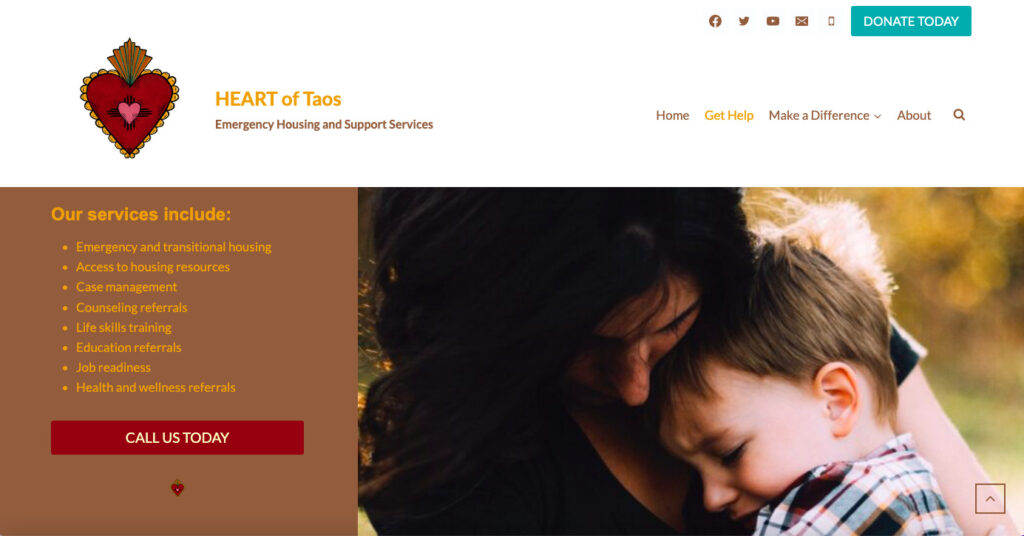This screenshot has height=536, width=1024.
Task: Expand the Make a Difference chevron
Action: click(878, 116)
